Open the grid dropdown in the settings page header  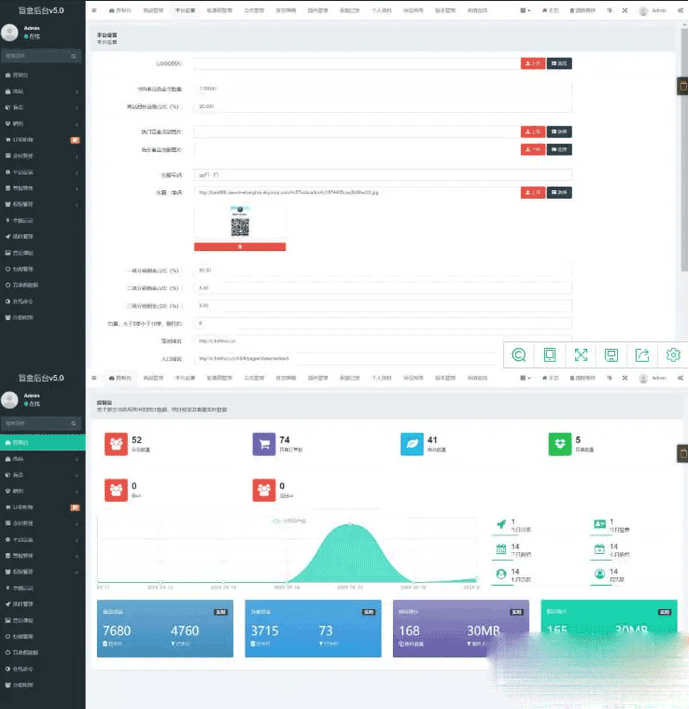click(x=524, y=10)
